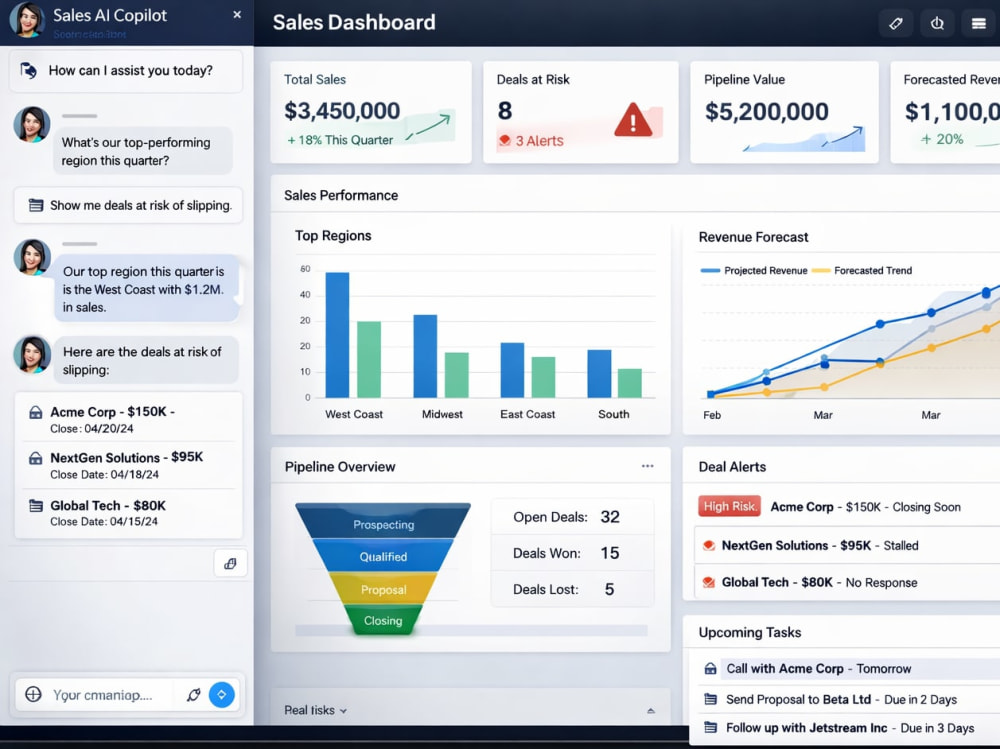
Task: Click the power icon in dashboard header
Action: pyautogui.click(x=937, y=24)
